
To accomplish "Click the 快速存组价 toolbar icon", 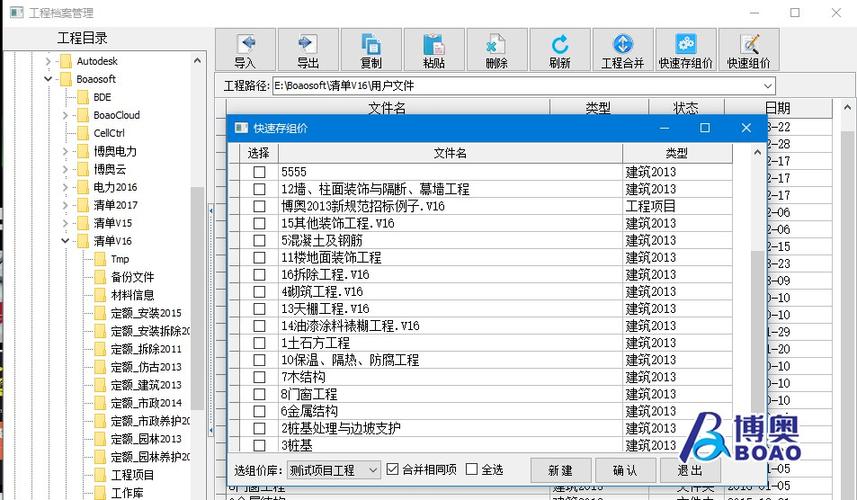I will click(686, 50).
